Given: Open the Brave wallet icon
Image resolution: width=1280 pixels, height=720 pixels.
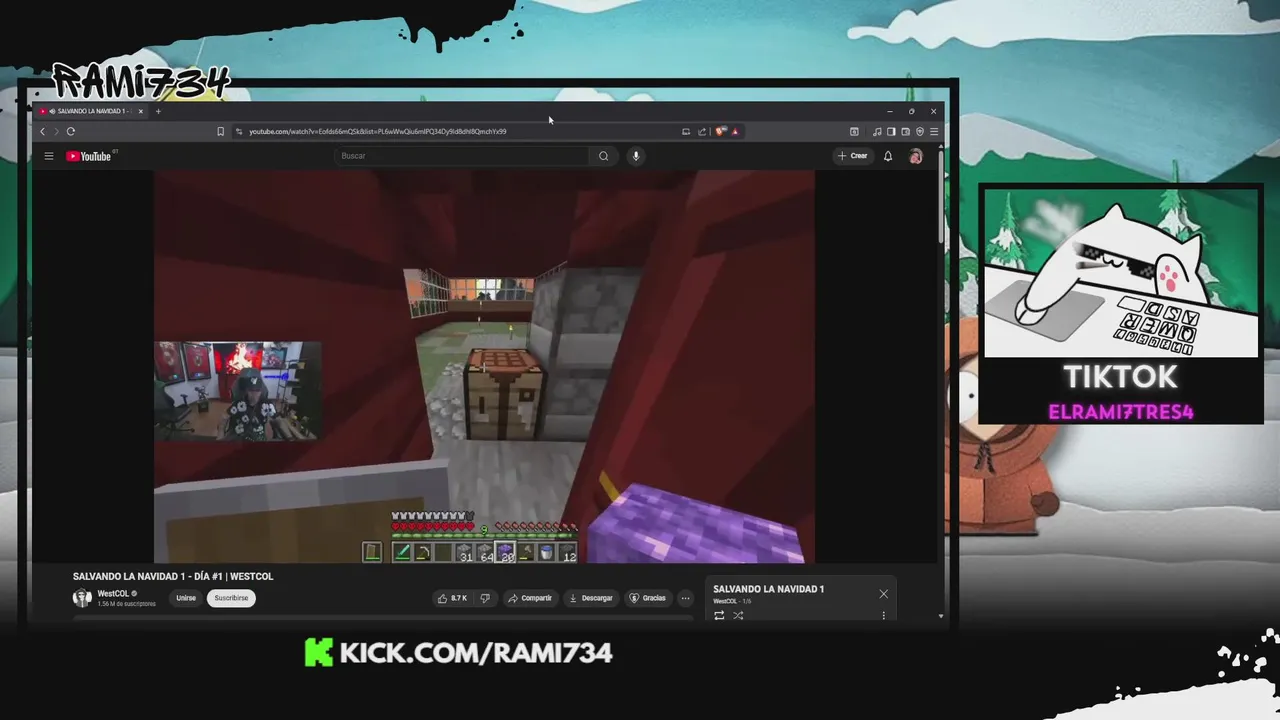Looking at the screenshot, I should (x=905, y=131).
